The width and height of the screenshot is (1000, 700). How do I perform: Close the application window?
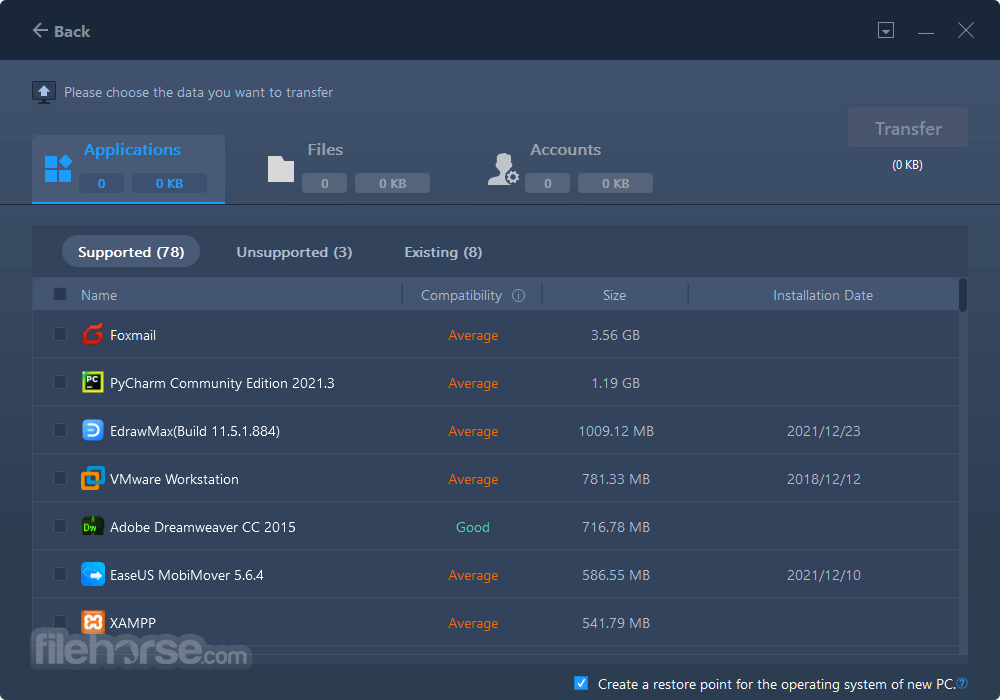[966, 30]
